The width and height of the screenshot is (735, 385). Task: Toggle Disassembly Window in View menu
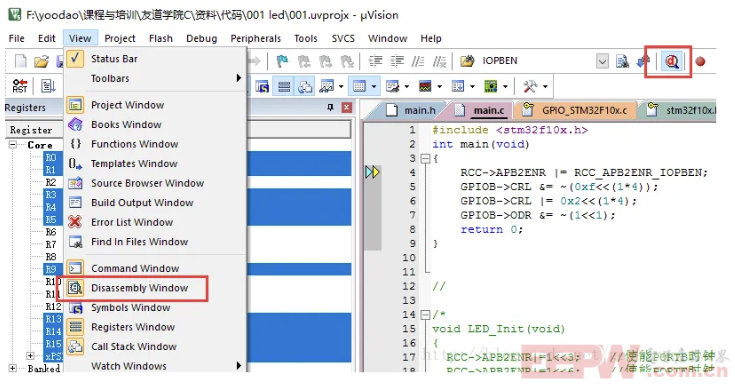tap(155, 288)
